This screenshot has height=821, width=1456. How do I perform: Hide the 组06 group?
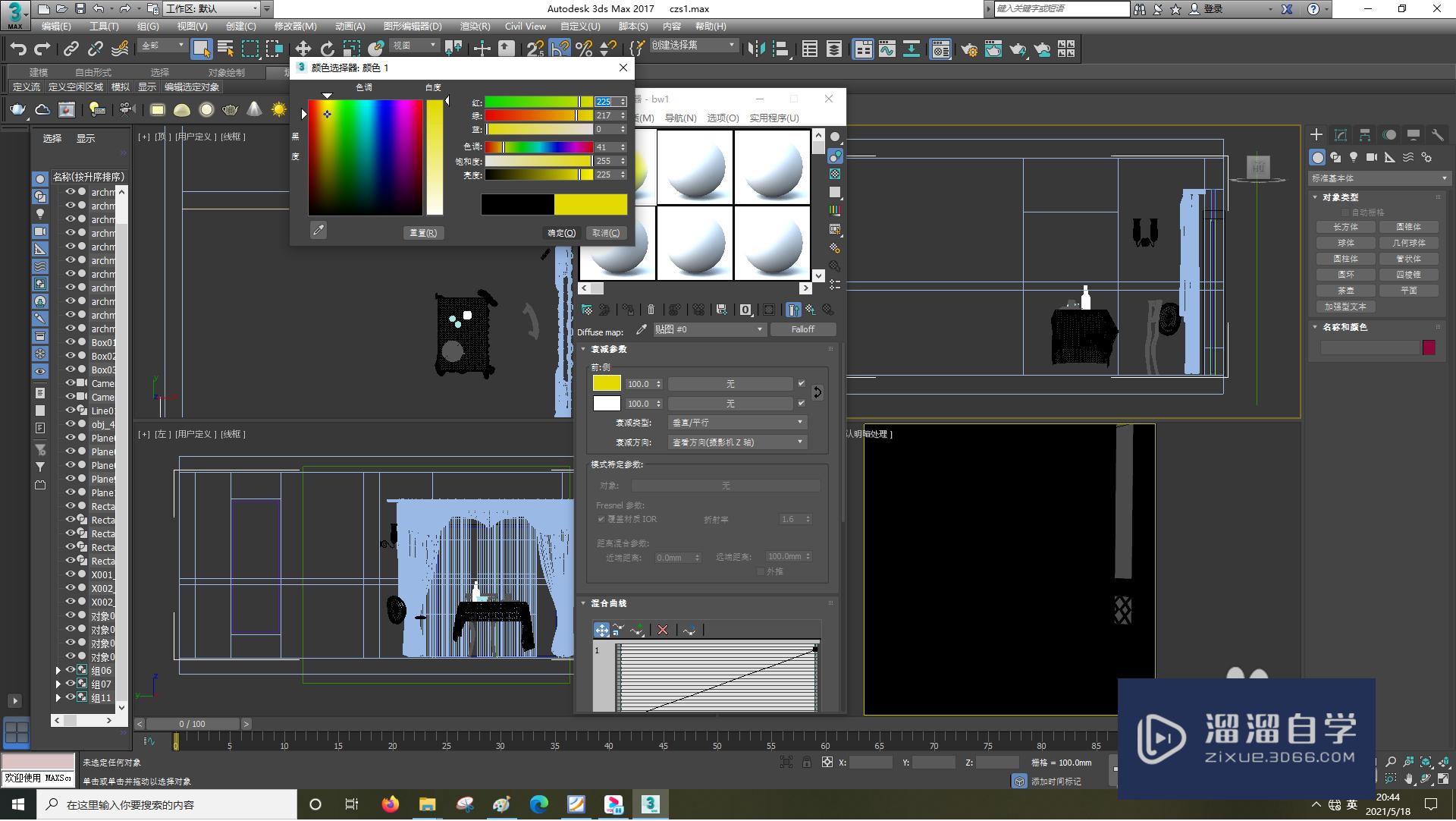(71, 670)
